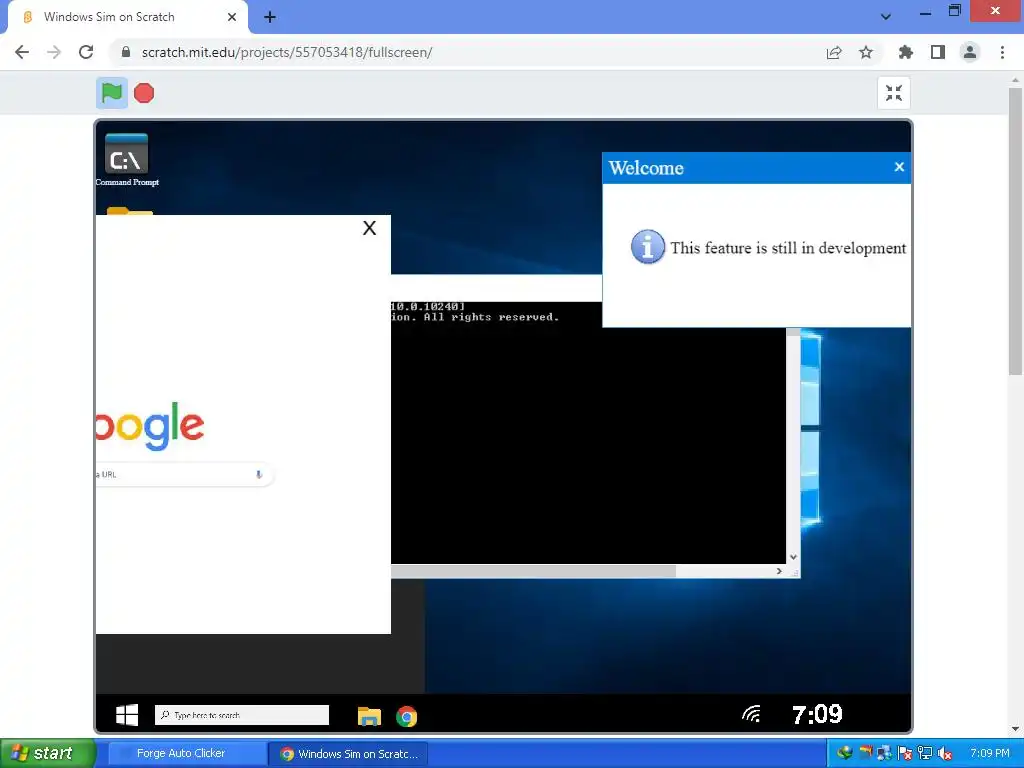The height and width of the screenshot is (768, 1024).
Task: Open Chrome extensions puzzle icon
Action: [x=905, y=52]
